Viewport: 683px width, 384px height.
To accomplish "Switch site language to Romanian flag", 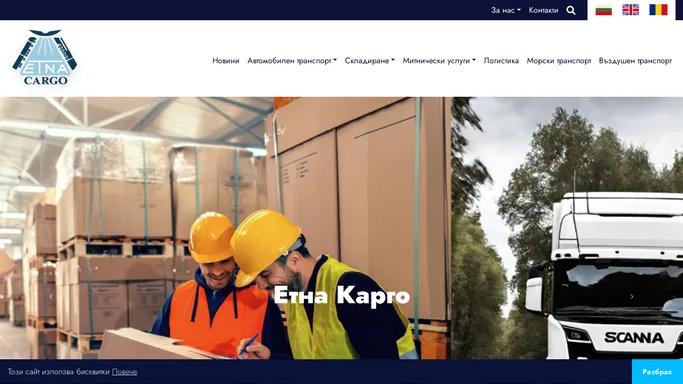I will click(x=658, y=10).
